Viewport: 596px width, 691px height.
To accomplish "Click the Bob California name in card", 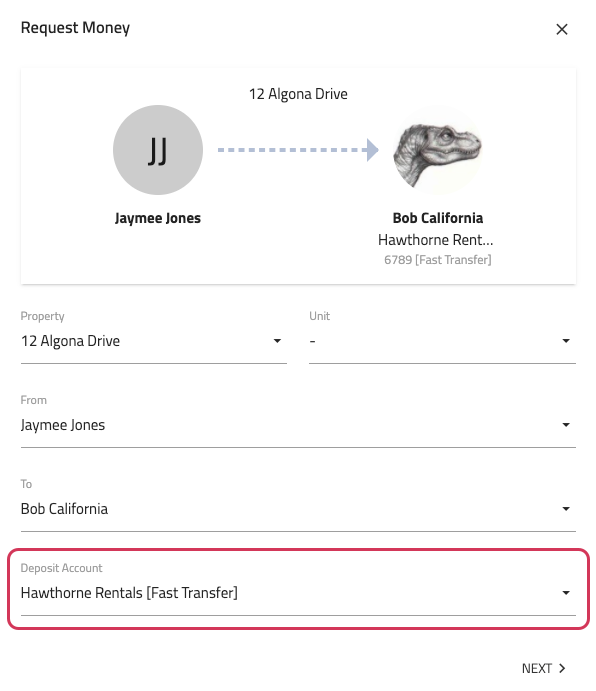I will point(438,218).
